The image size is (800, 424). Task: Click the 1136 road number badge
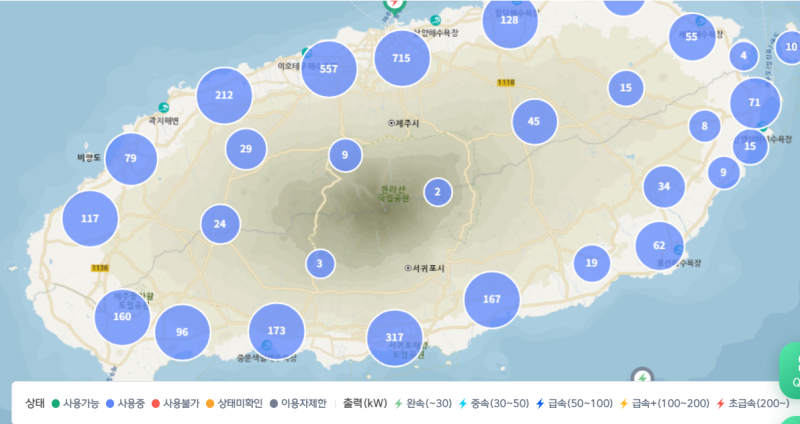(x=100, y=268)
